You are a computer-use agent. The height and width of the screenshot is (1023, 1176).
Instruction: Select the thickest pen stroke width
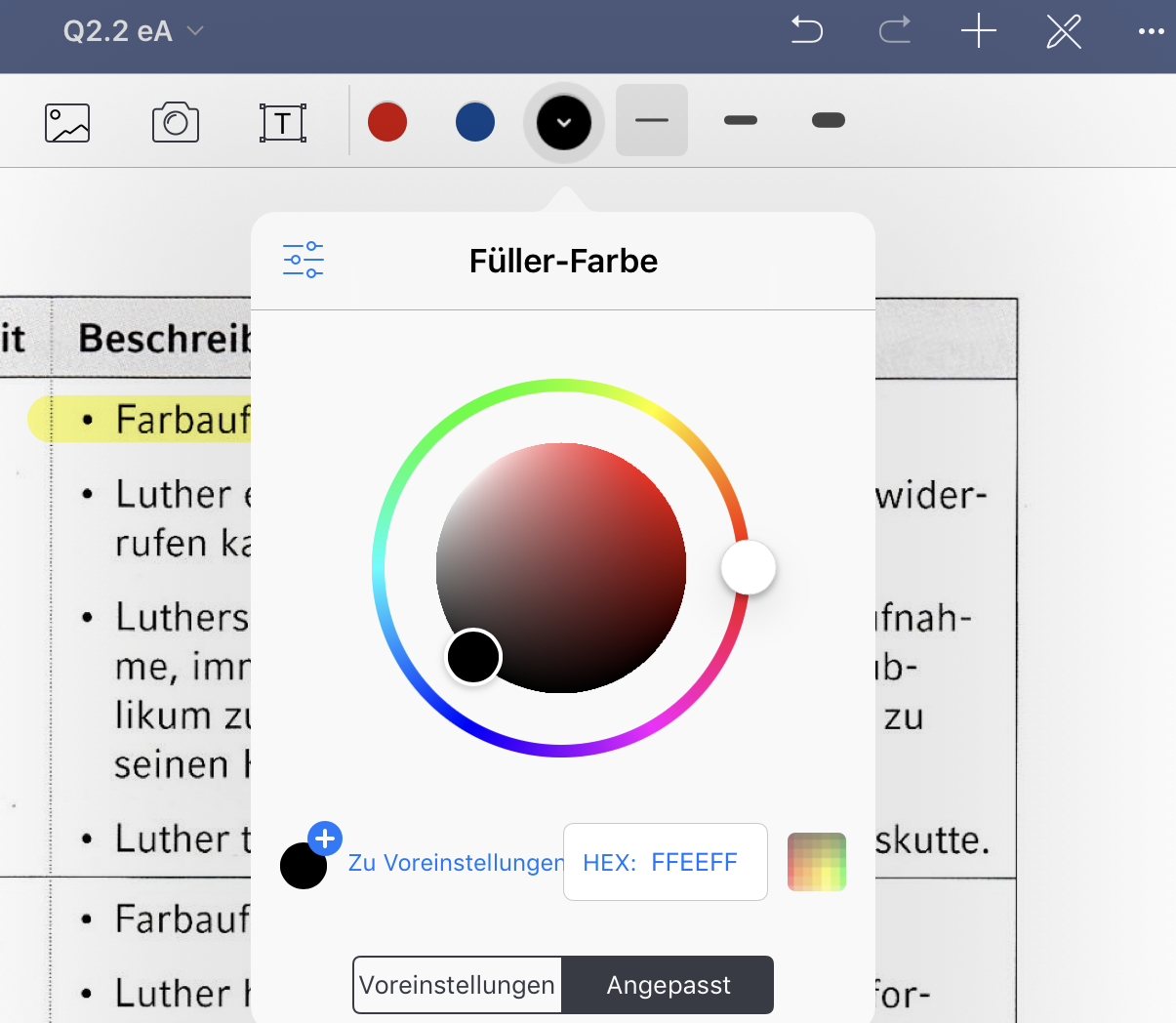[829, 120]
